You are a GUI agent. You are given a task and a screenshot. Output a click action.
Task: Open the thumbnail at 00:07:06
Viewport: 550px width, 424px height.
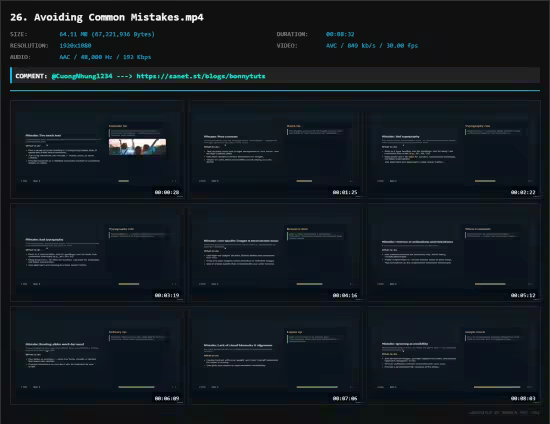tap(276, 356)
